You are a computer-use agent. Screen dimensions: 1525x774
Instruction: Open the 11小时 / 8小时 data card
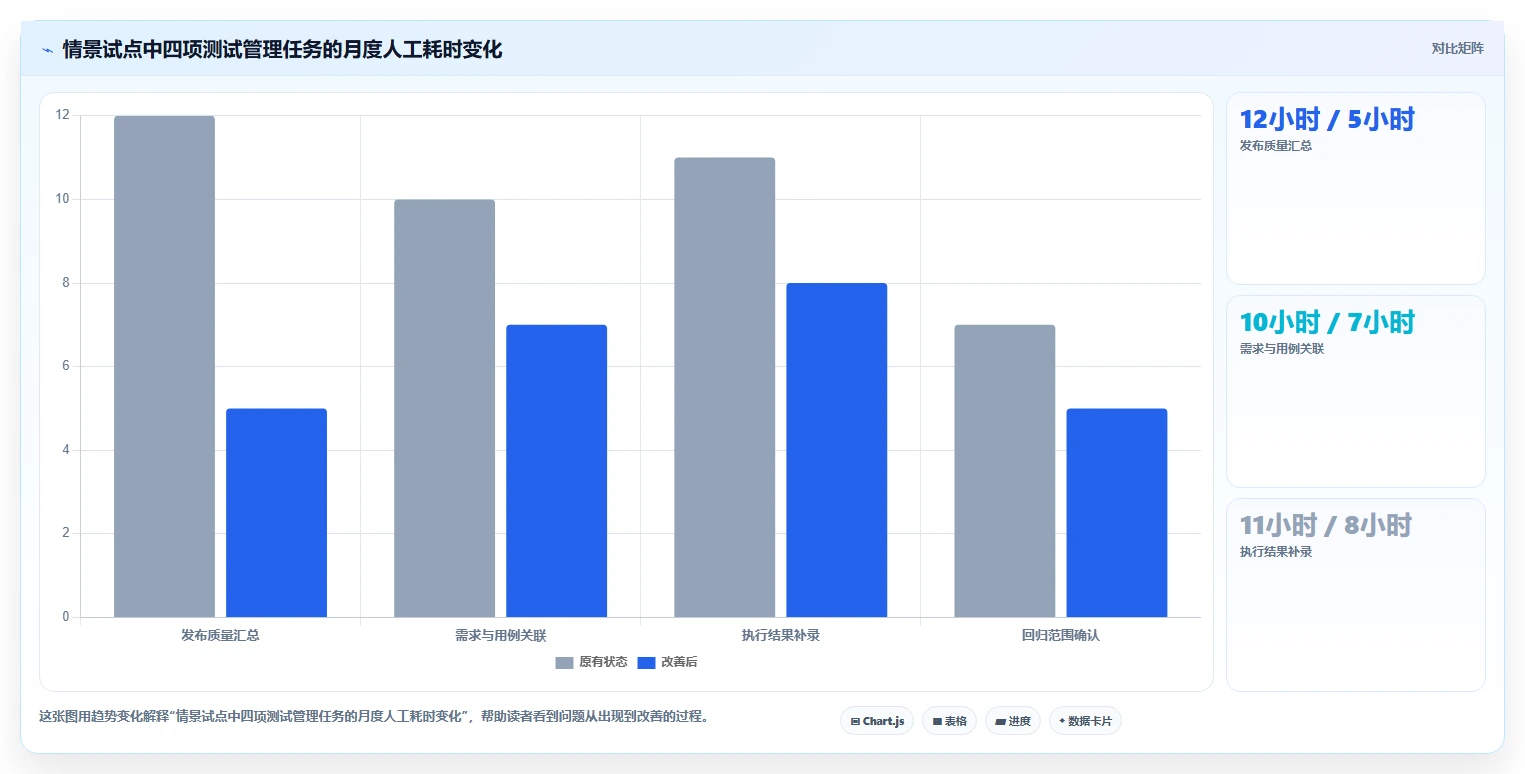pyautogui.click(x=1355, y=594)
